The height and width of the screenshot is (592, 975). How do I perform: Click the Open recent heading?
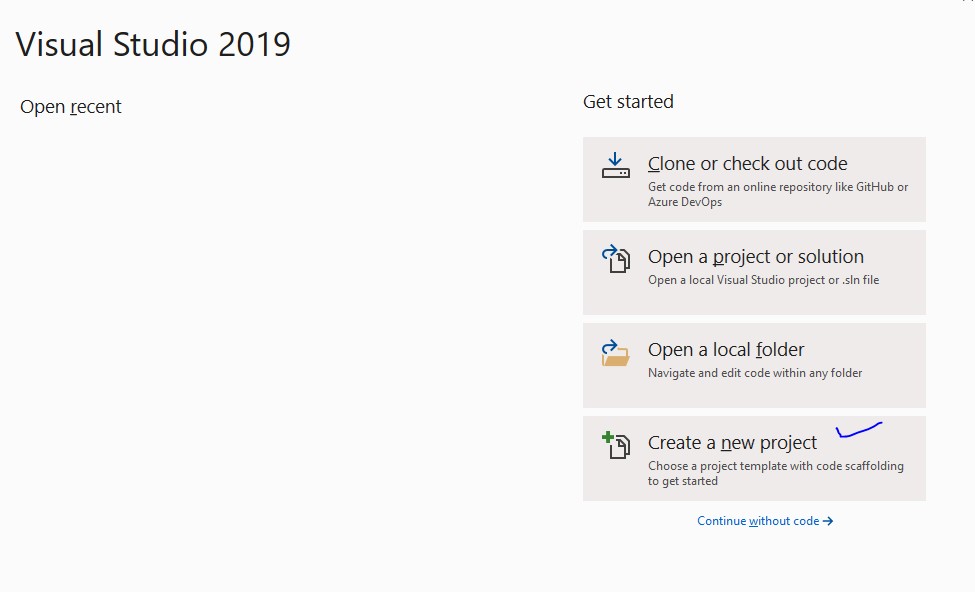71,107
